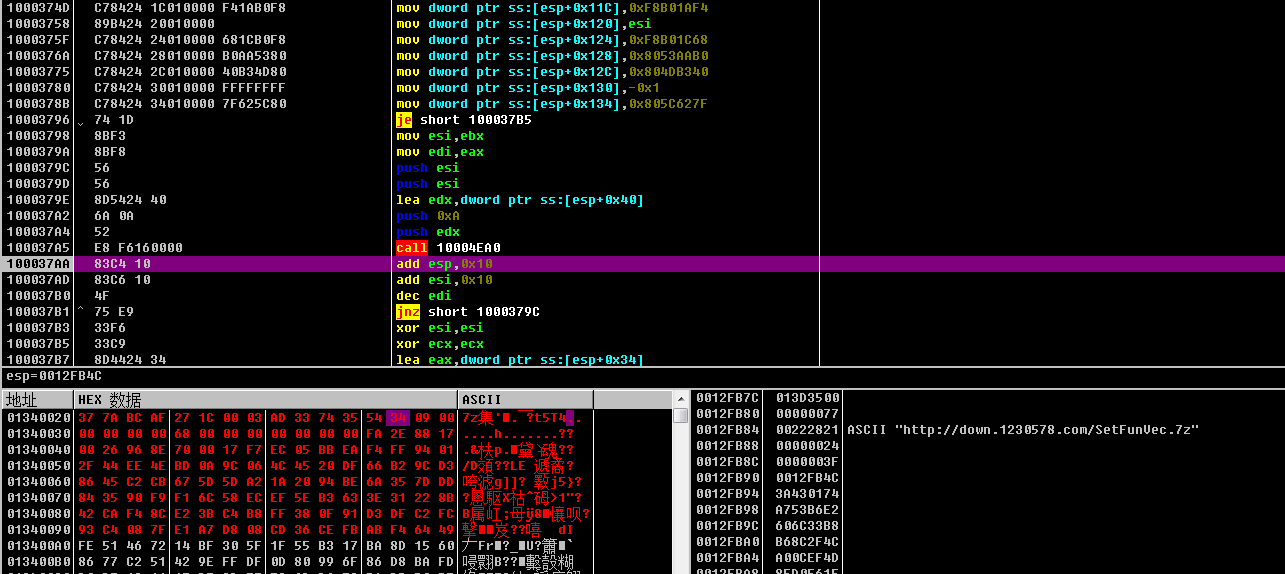The height and width of the screenshot is (574, 1285).
Task: Sort dump by the 地址 column header
Action: coord(37,399)
